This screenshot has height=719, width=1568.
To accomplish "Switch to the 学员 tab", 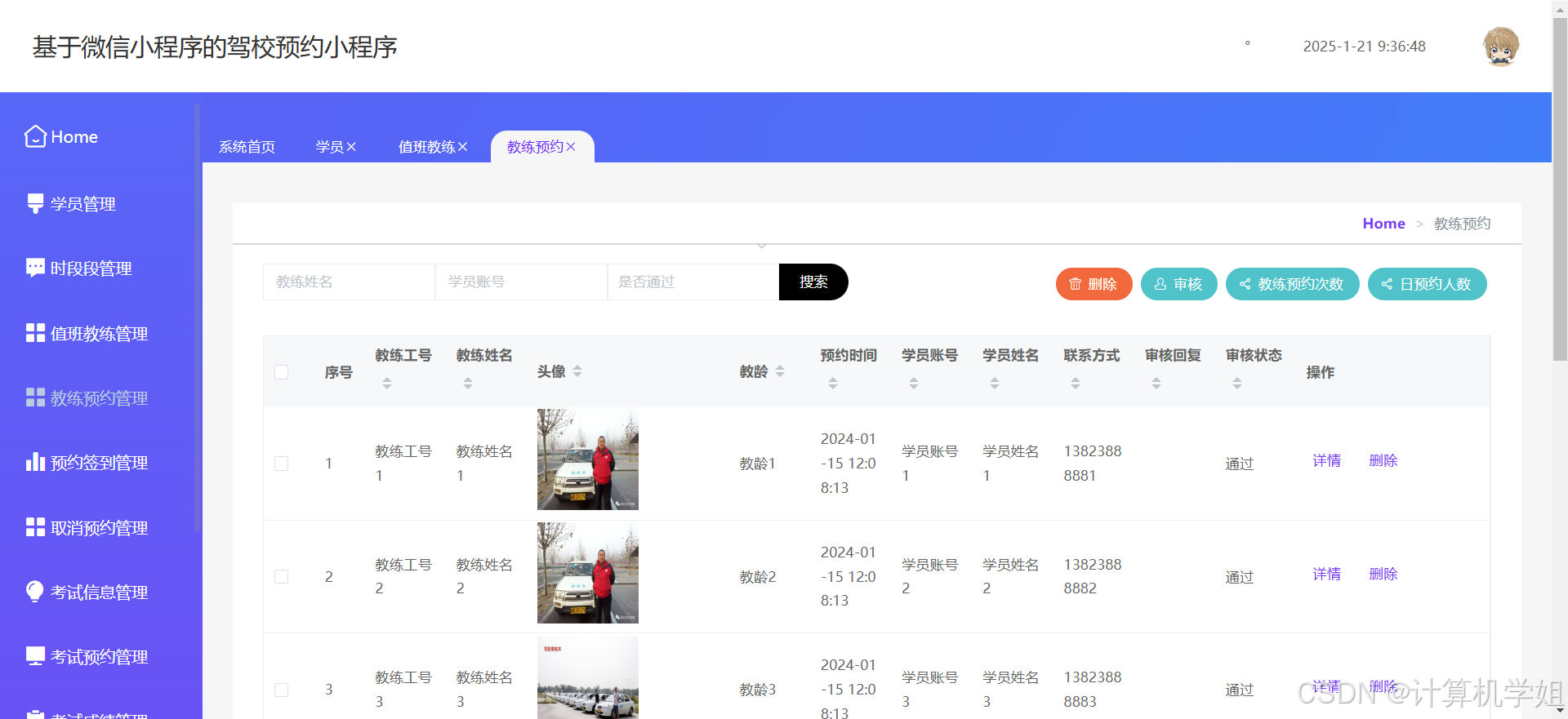I will point(330,147).
